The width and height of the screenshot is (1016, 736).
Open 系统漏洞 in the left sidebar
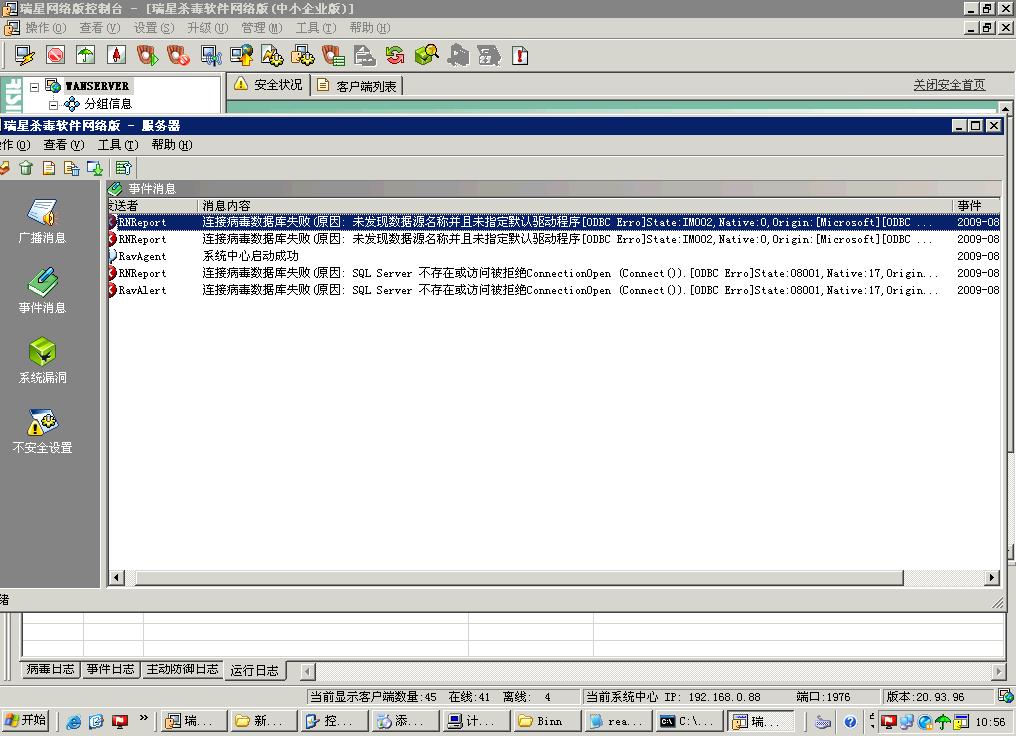(x=42, y=361)
